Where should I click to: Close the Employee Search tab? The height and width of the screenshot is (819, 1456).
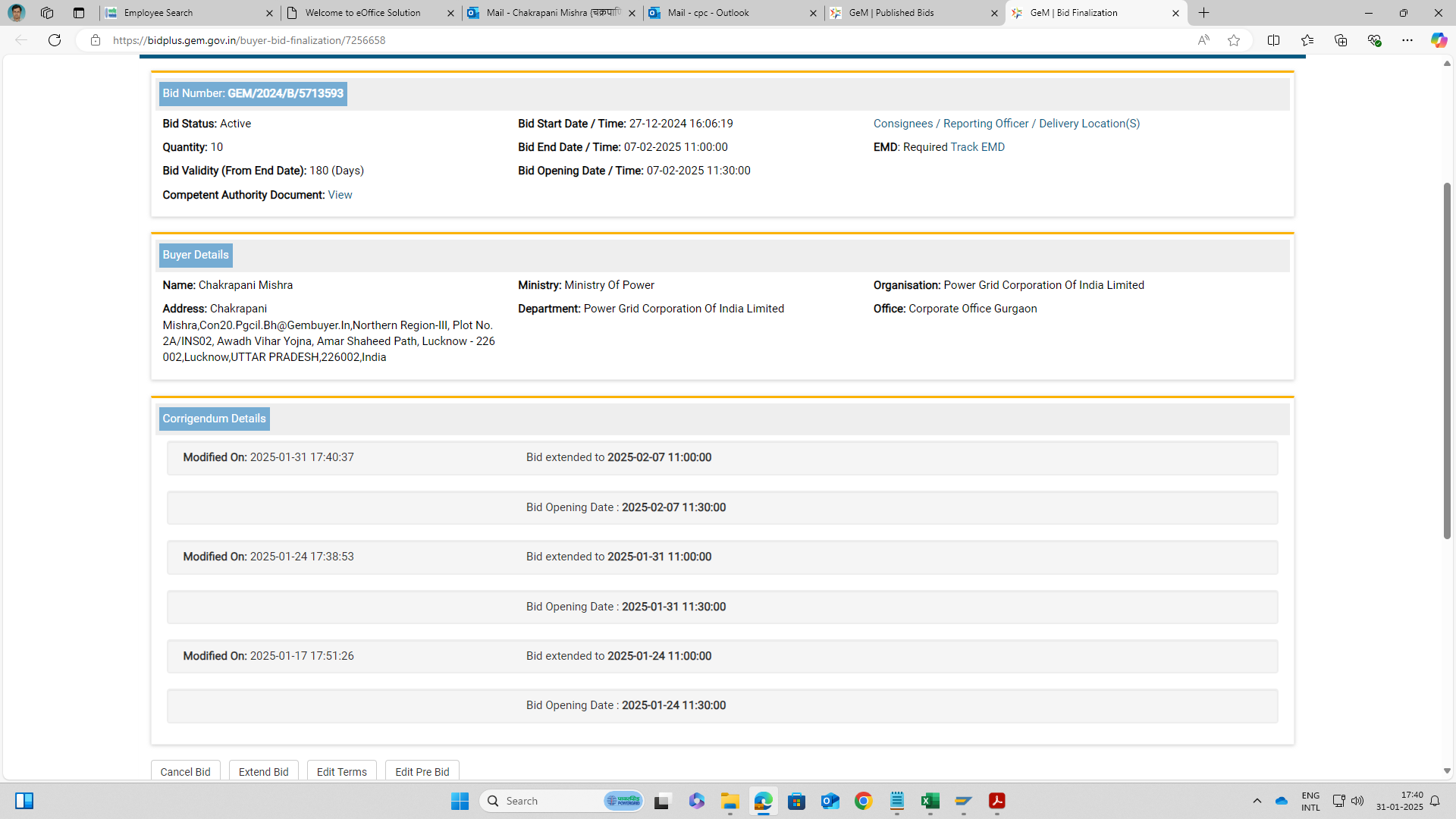pyautogui.click(x=269, y=13)
